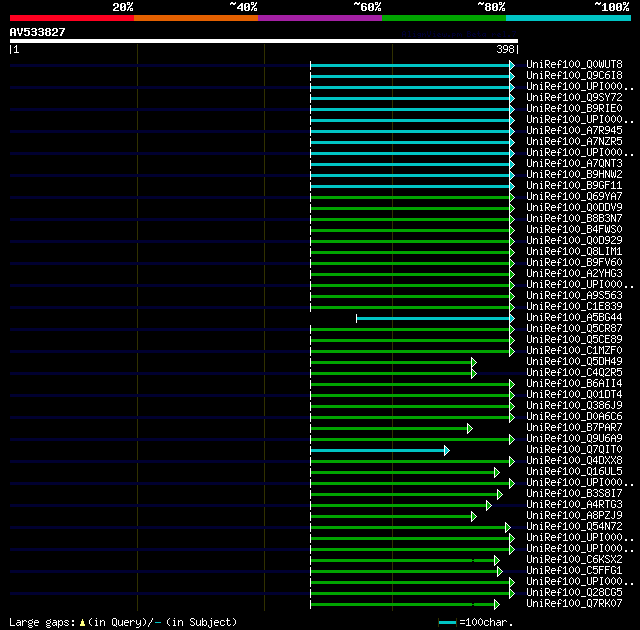Screen dimensions: 640x630
Task: Open hit UniRef100_A4RTG3
Action: tap(574, 505)
